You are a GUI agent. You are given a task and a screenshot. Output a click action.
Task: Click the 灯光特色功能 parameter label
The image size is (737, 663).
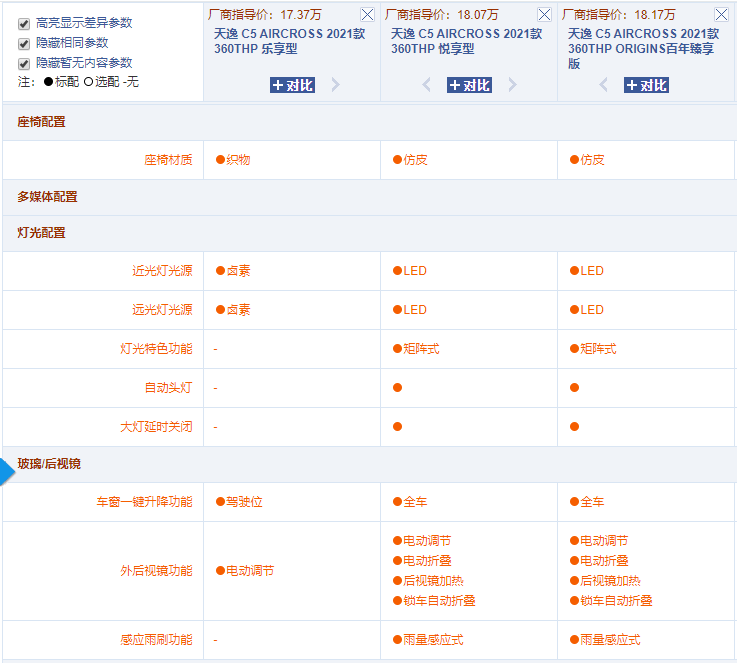pos(156,349)
